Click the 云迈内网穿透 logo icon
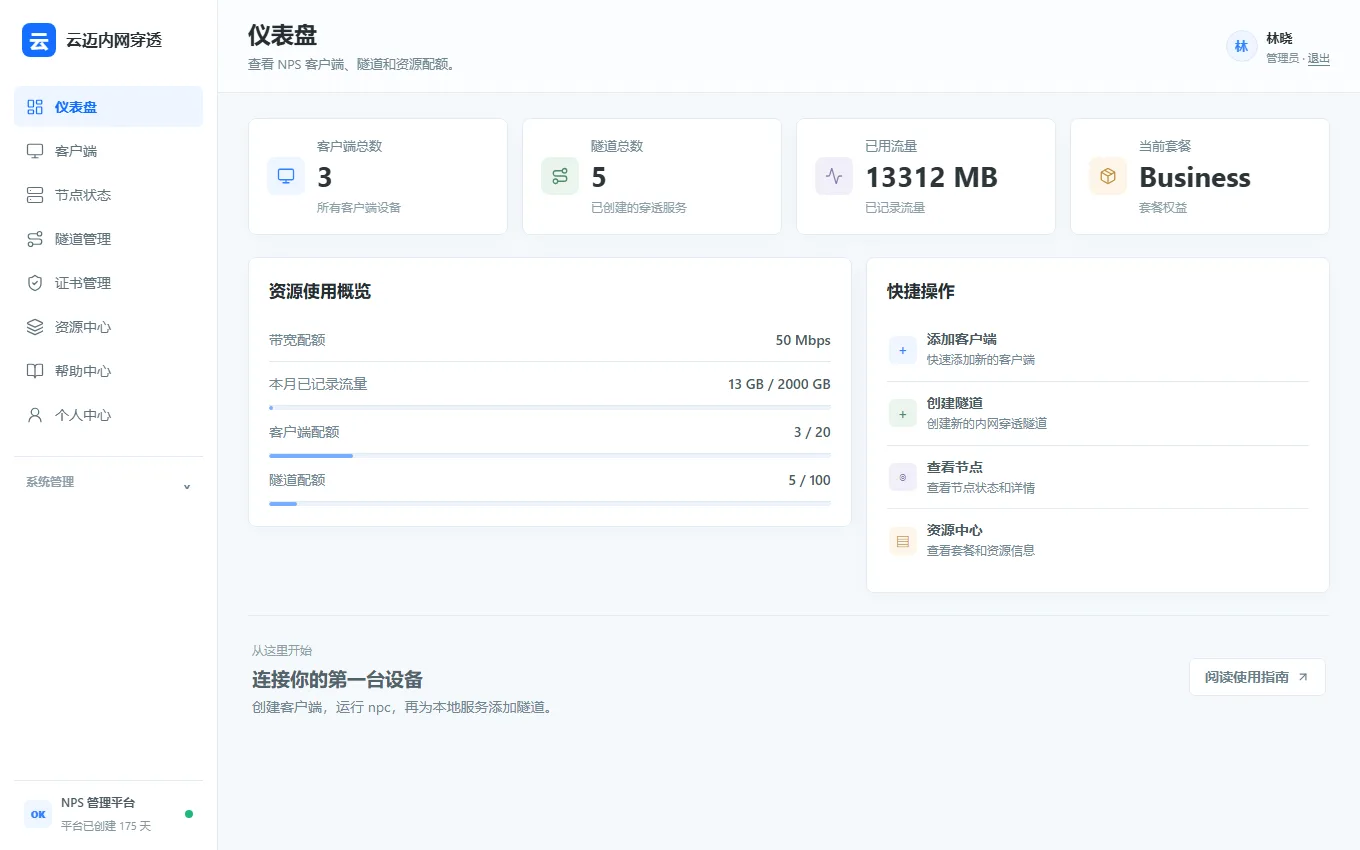The height and width of the screenshot is (850, 1360). [x=39, y=40]
